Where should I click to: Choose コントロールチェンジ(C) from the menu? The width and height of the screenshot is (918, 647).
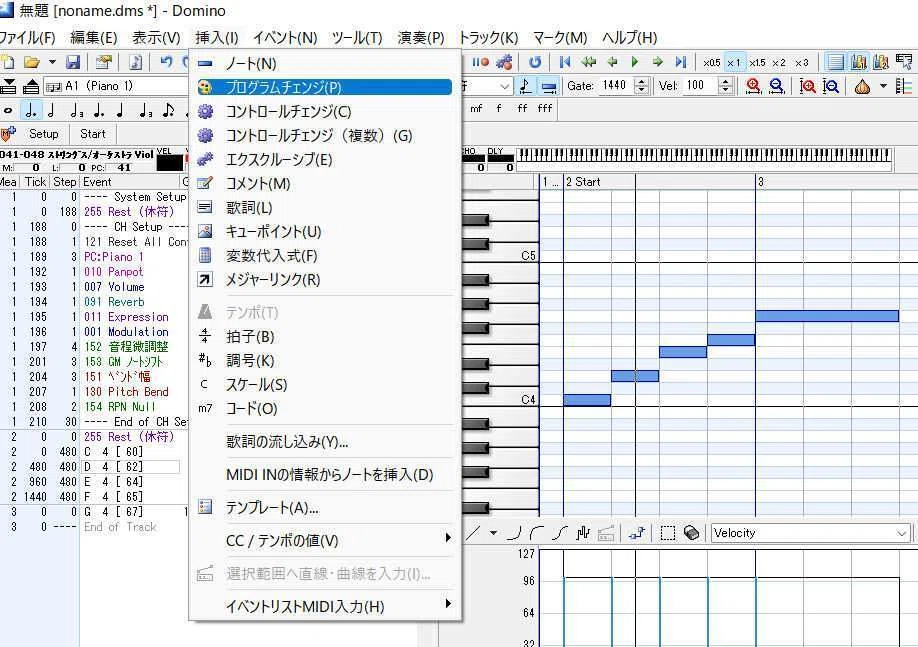pyautogui.click(x=323, y=111)
